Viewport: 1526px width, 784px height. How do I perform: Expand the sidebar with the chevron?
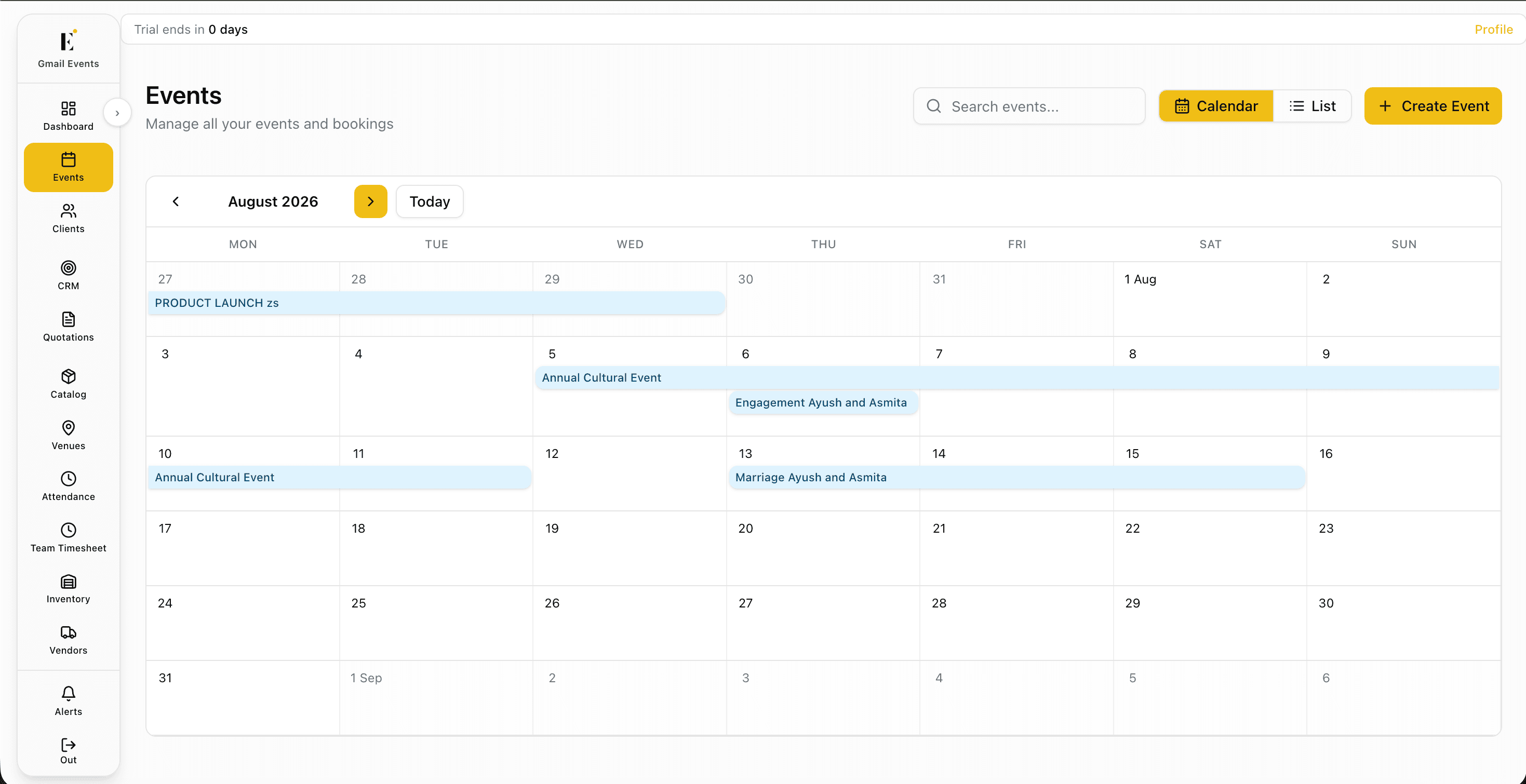click(117, 113)
